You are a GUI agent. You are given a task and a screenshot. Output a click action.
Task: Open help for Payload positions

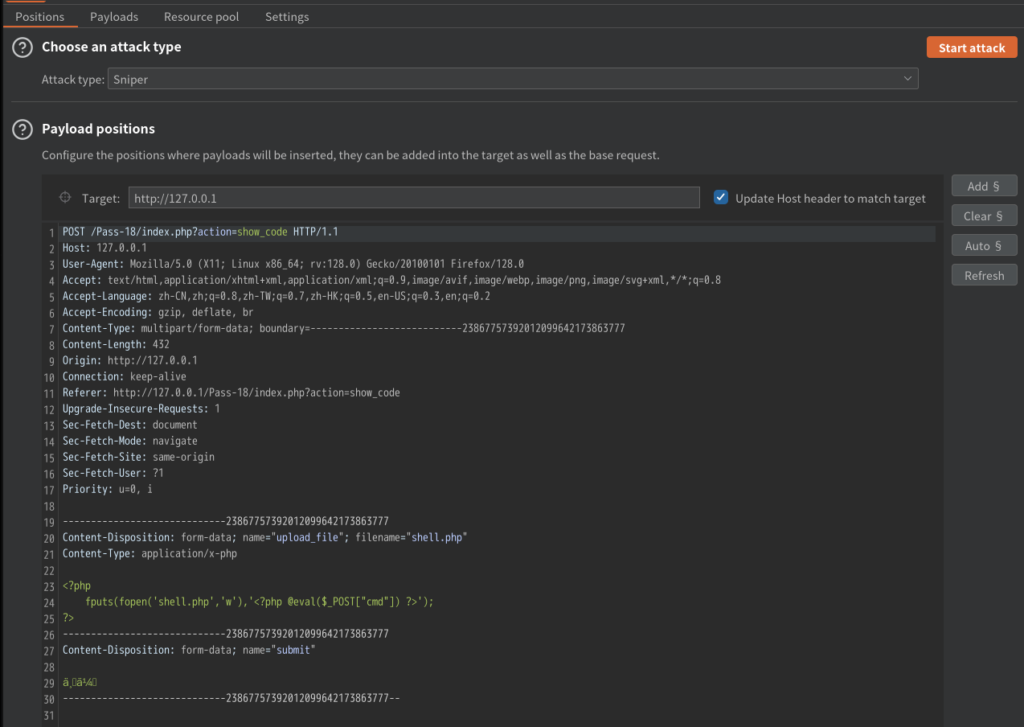[x=22, y=129]
